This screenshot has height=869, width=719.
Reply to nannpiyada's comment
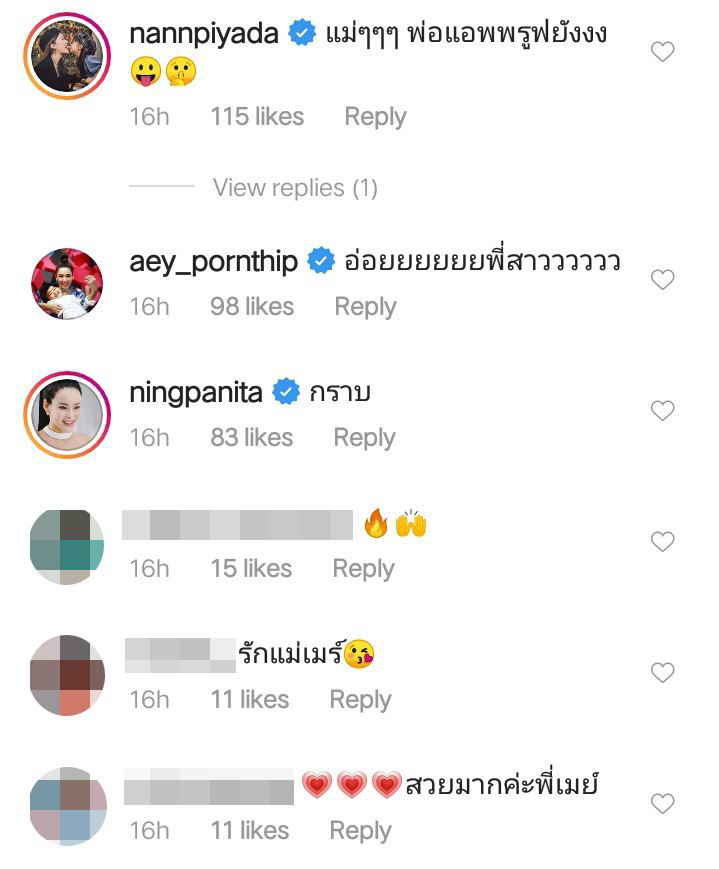pyautogui.click(x=375, y=117)
